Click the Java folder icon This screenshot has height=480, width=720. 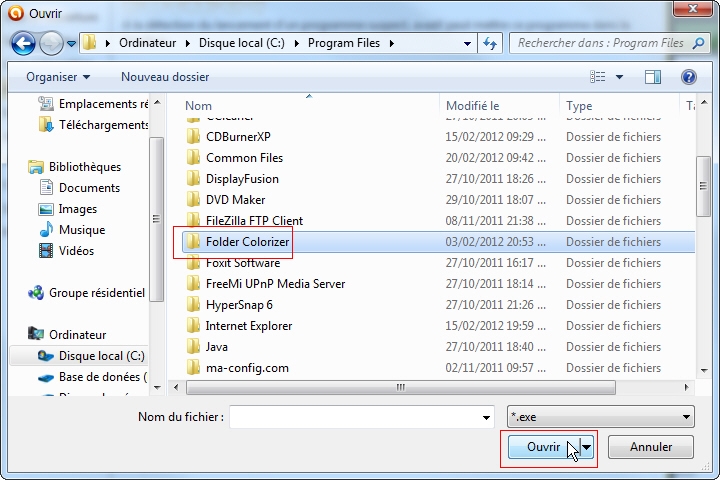pos(193,347)
